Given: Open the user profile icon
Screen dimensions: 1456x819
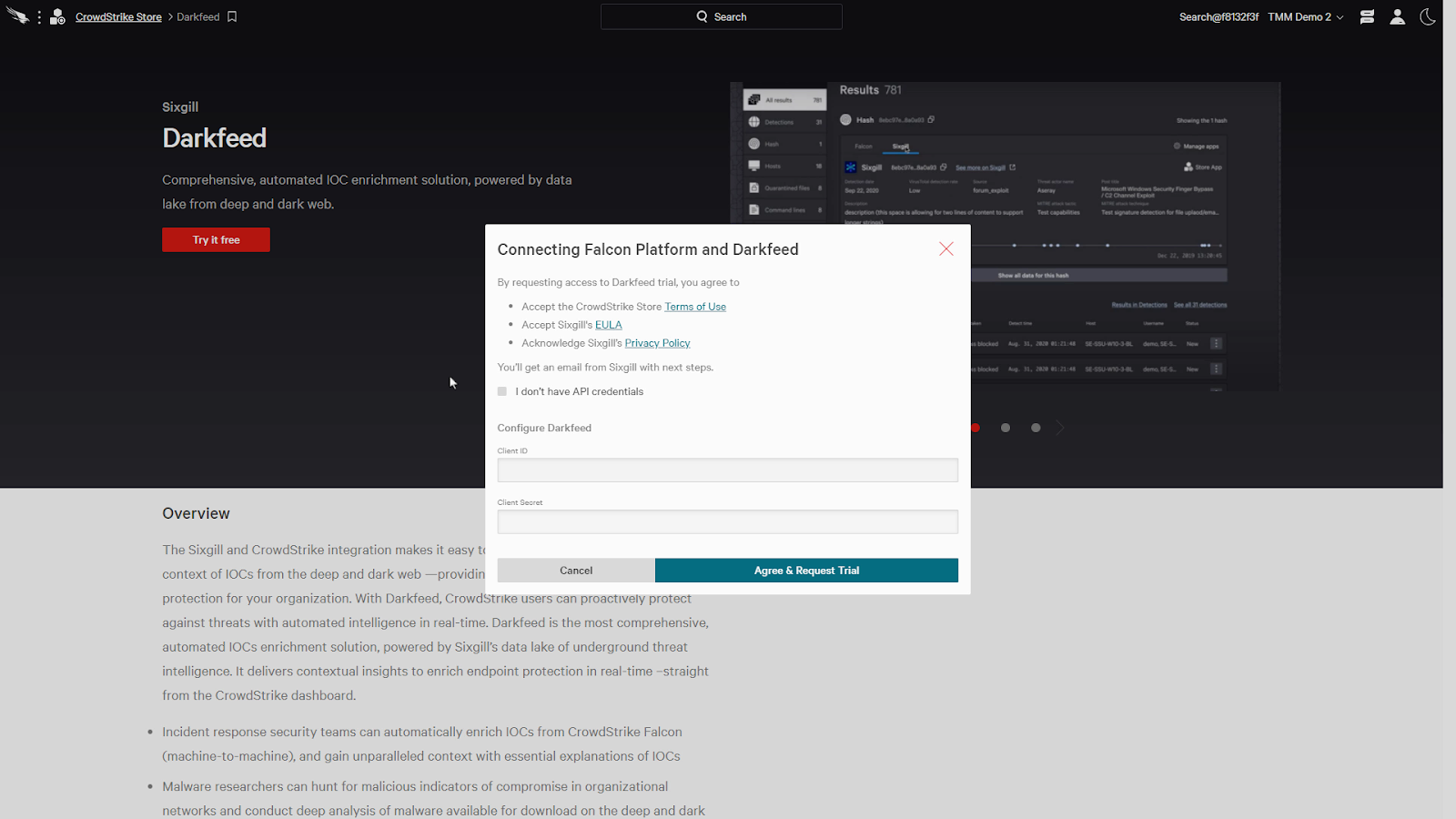Looking at the screenshot, I should click(1397, 16).
